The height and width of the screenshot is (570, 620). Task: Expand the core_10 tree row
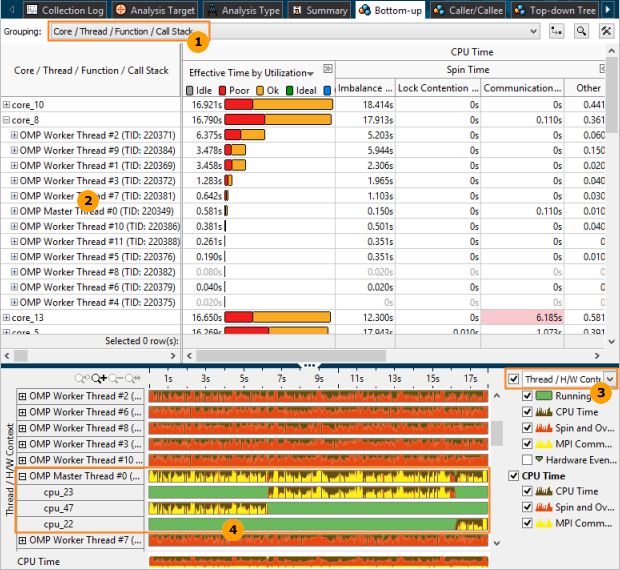(x=6, y=104)
